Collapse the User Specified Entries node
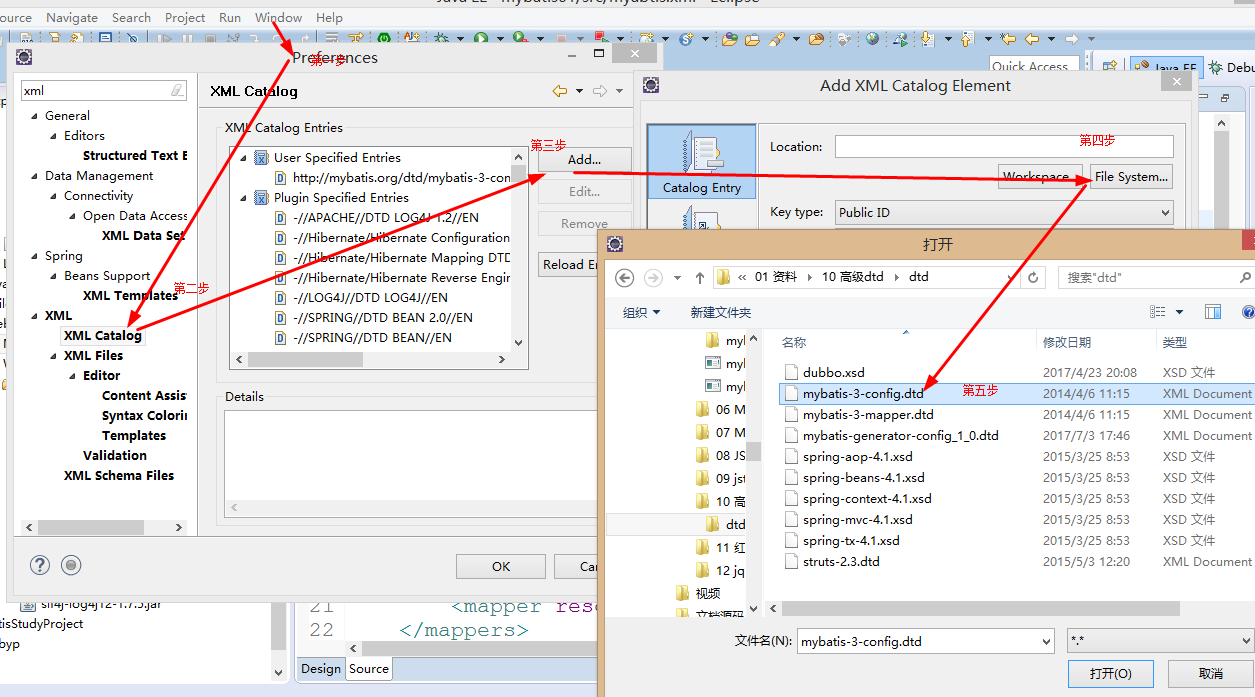This screenshot has height=697, width=1255. point(243,158)
